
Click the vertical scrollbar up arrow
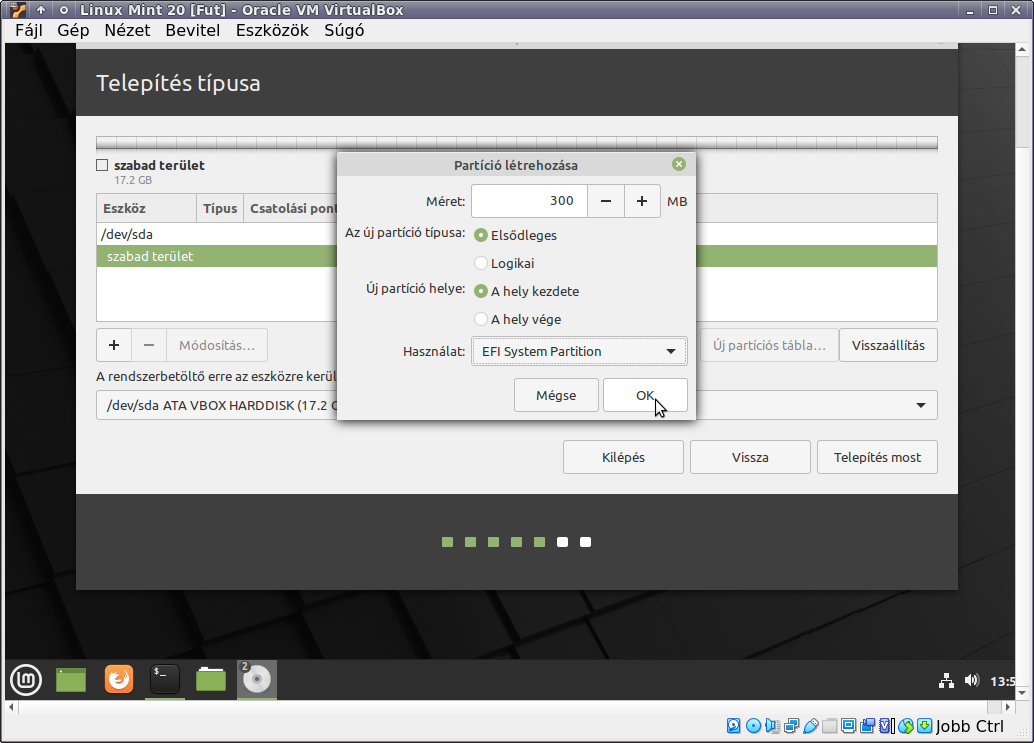pos(1022,49)
